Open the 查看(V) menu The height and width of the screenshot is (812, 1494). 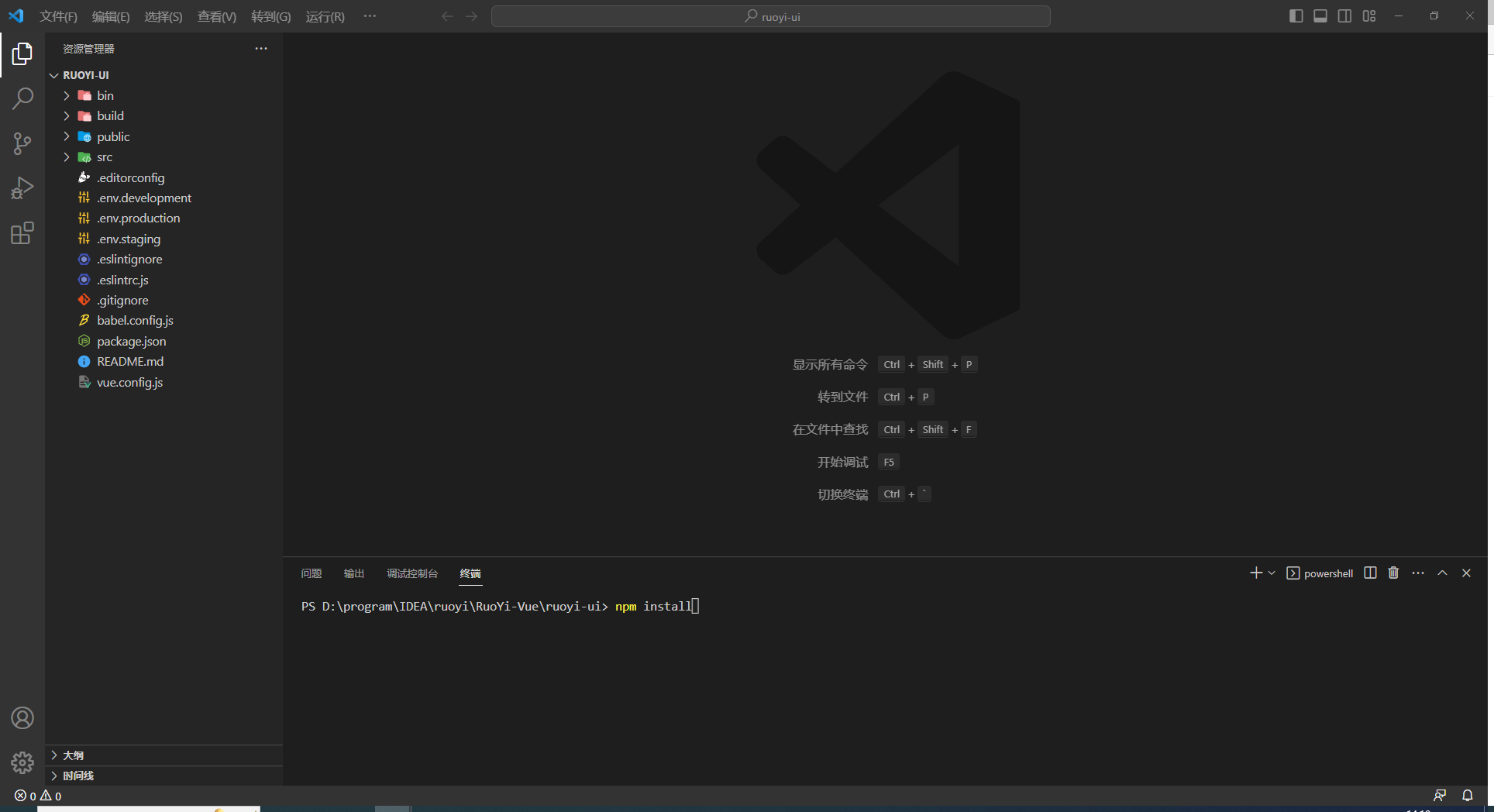pos(217,16)
